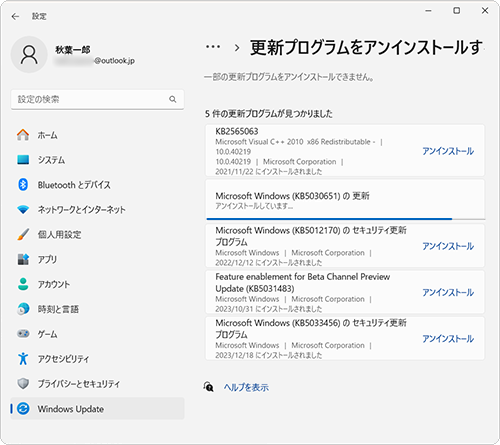500x445 pixels.
Task: Click the ゲーム controller icon
Action: pos(23,334)
